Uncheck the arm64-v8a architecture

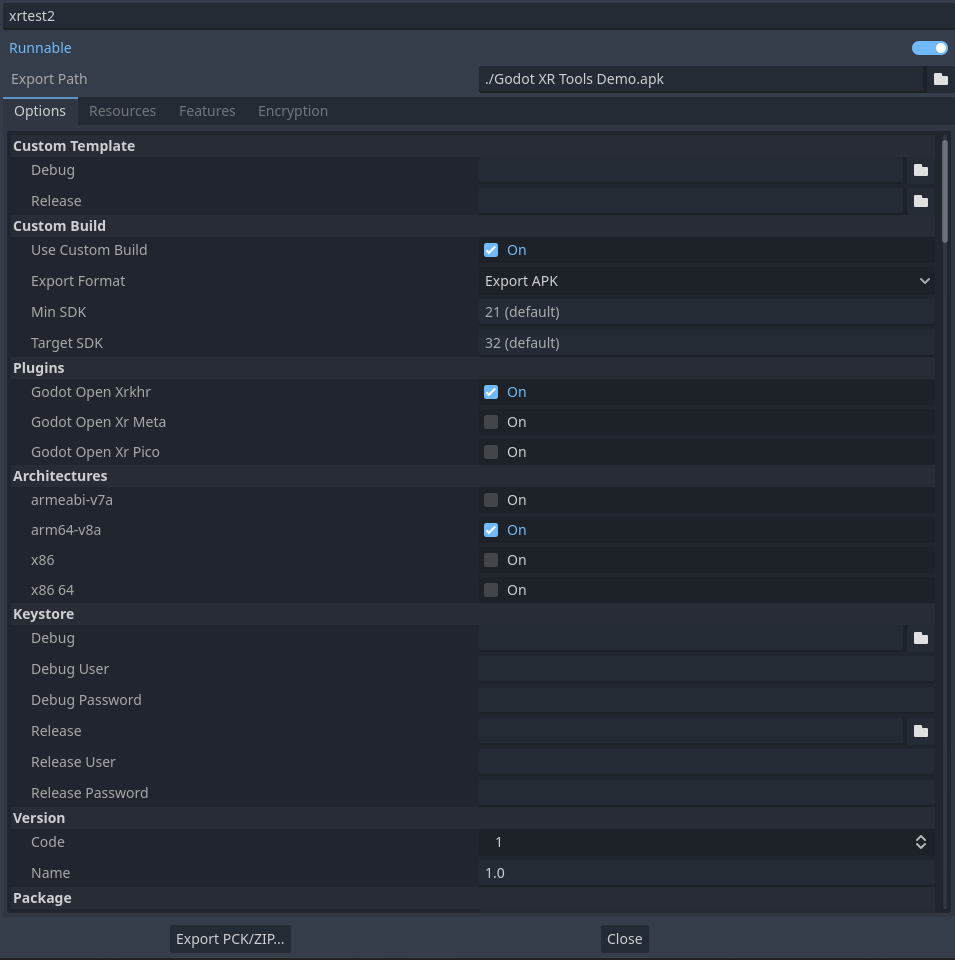click(x=490, y=529)
